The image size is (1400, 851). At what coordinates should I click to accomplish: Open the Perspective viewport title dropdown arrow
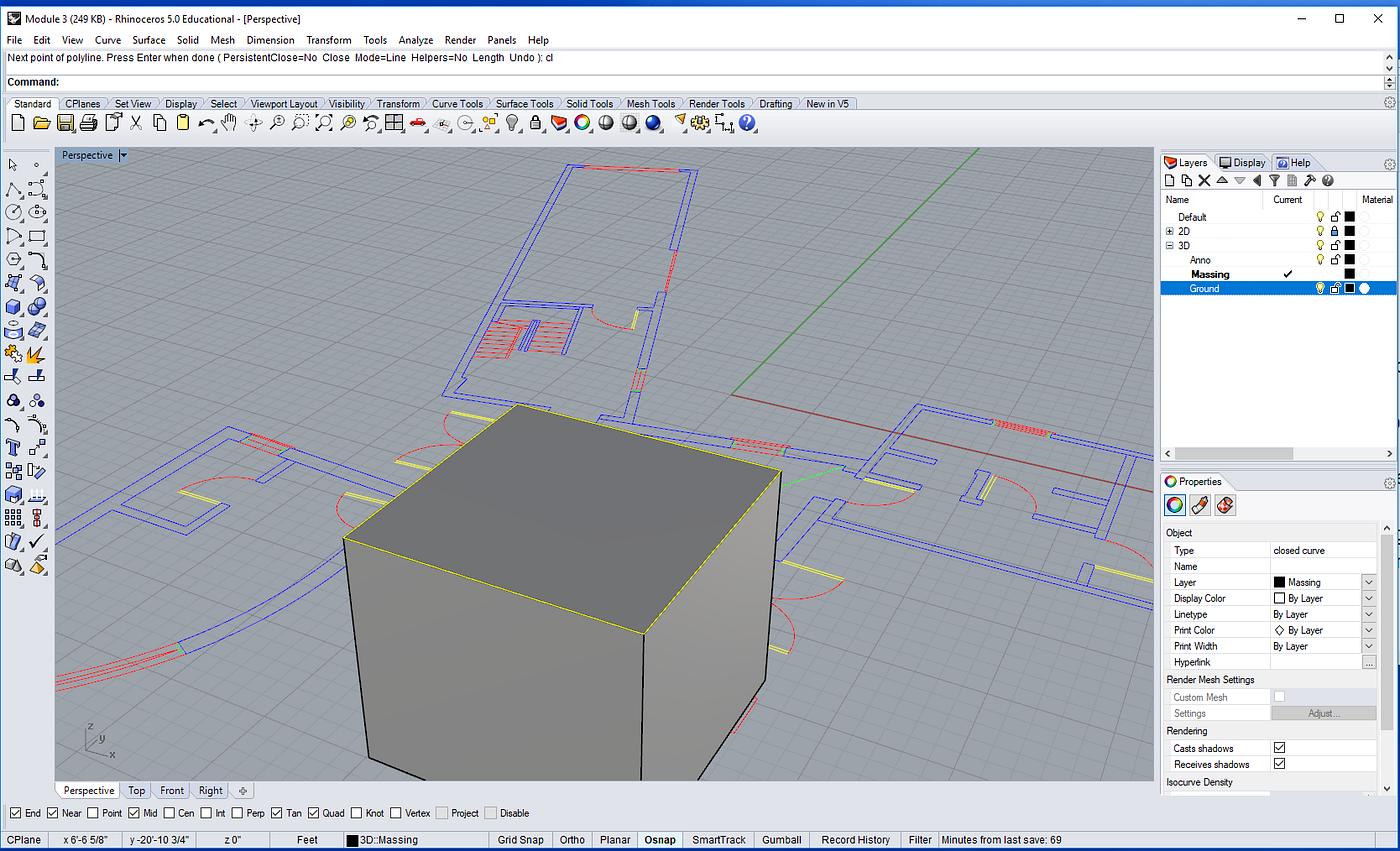123,156
